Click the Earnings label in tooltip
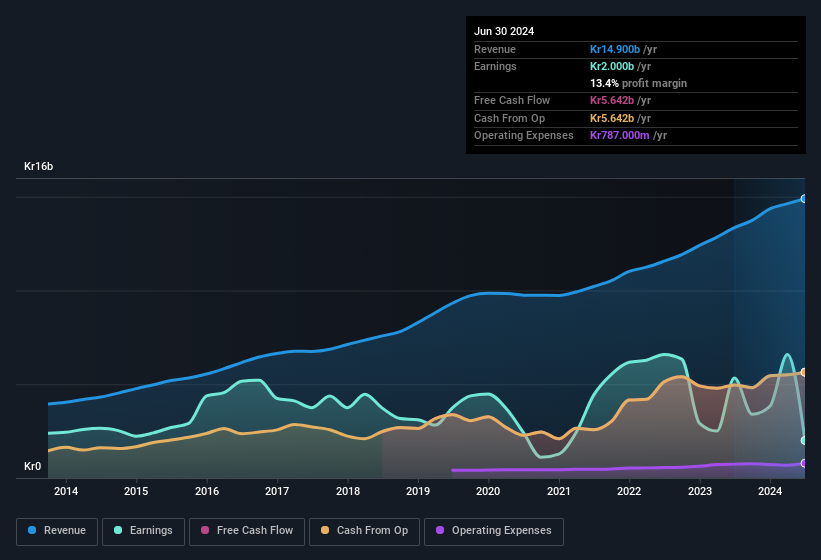Screen dimensions: 821x560 click(x=495, y=66)
